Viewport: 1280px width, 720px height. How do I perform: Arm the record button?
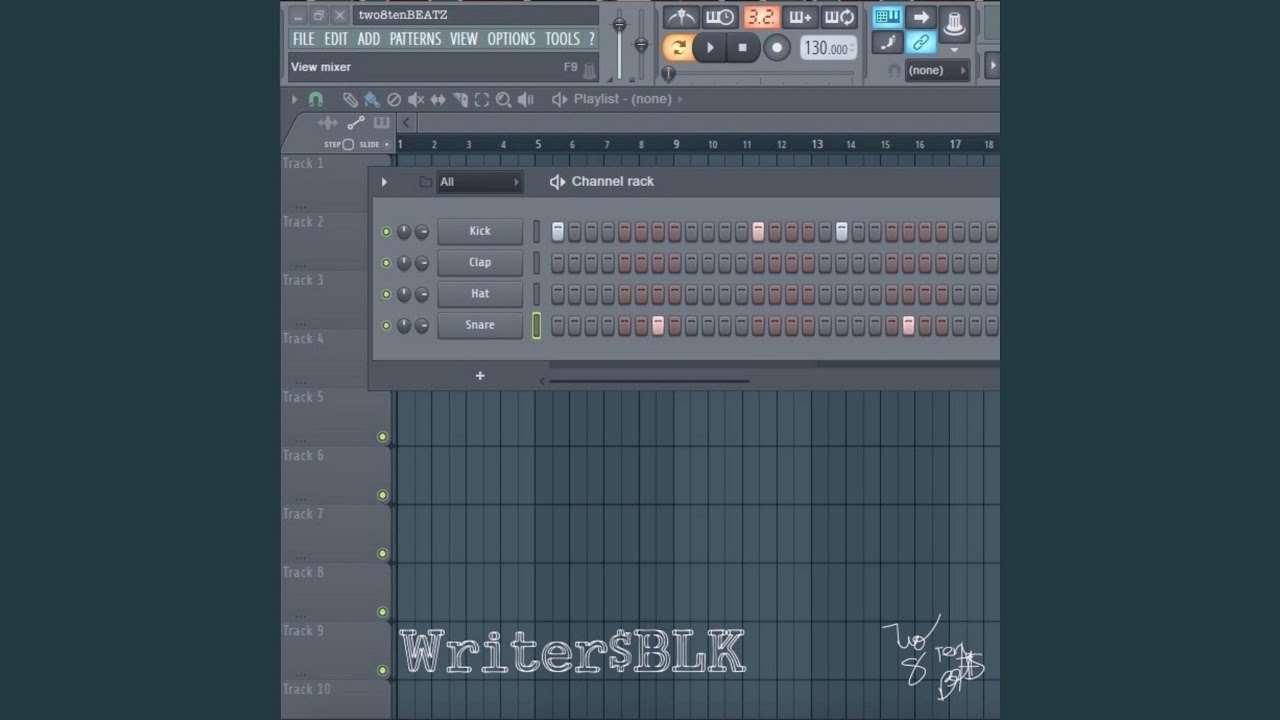(x=776, y=47)
